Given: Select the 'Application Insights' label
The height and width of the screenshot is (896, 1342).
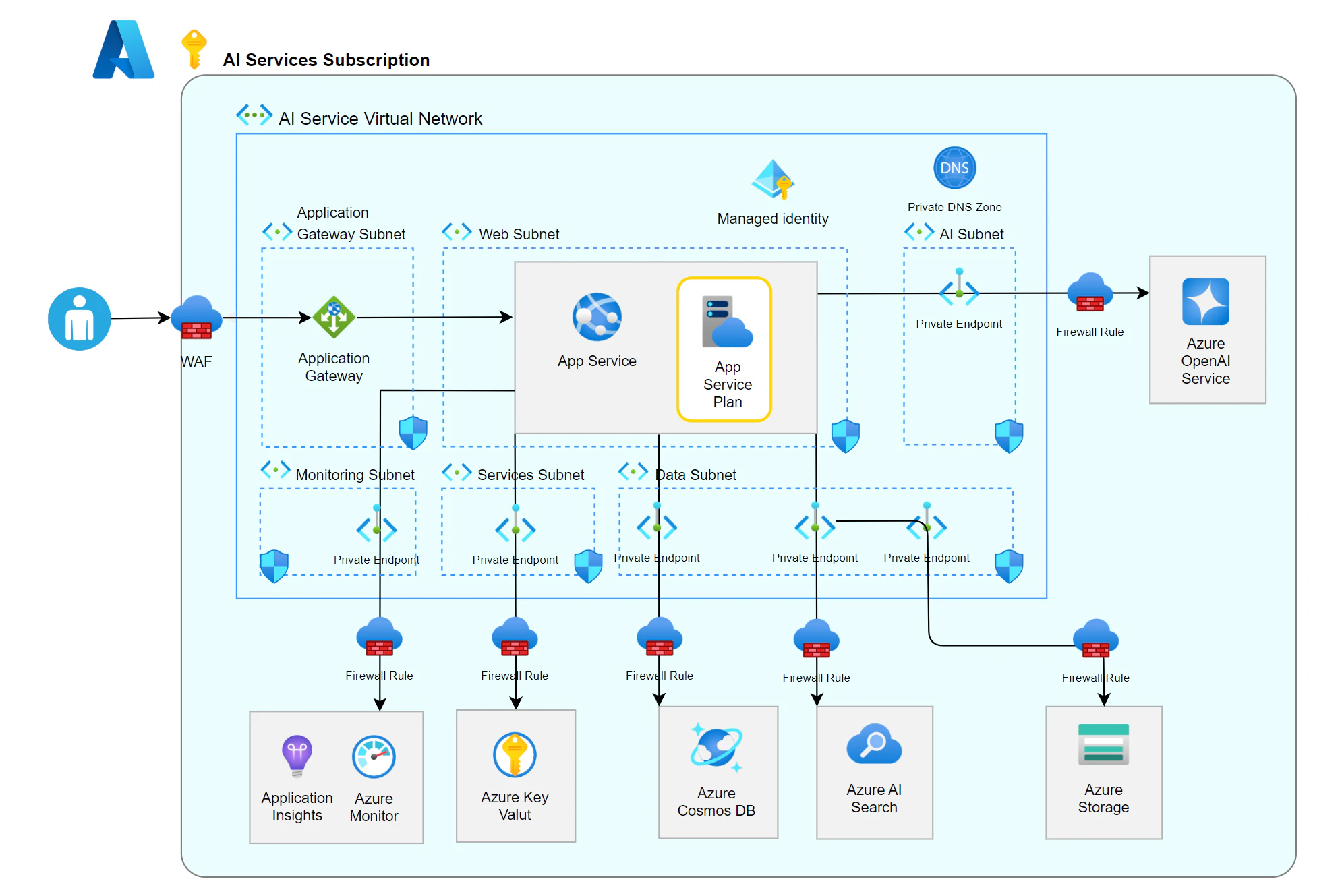Looking at the screenshot, I should pos(297,806).
